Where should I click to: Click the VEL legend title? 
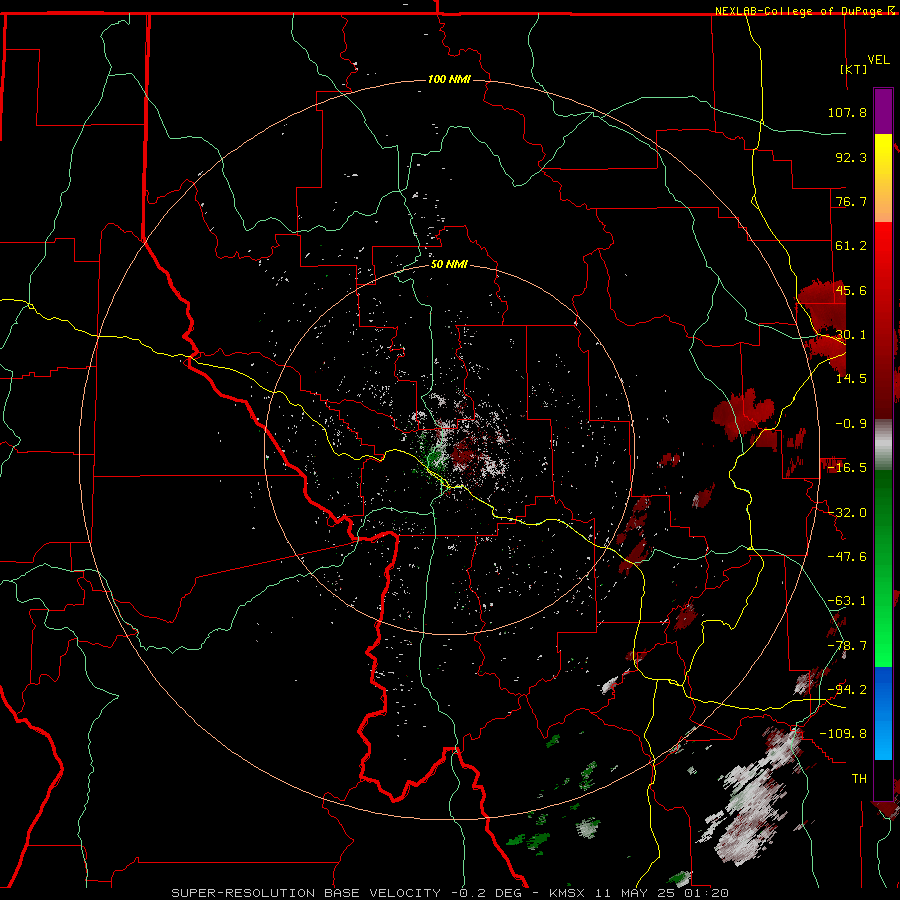coord(878,60)
